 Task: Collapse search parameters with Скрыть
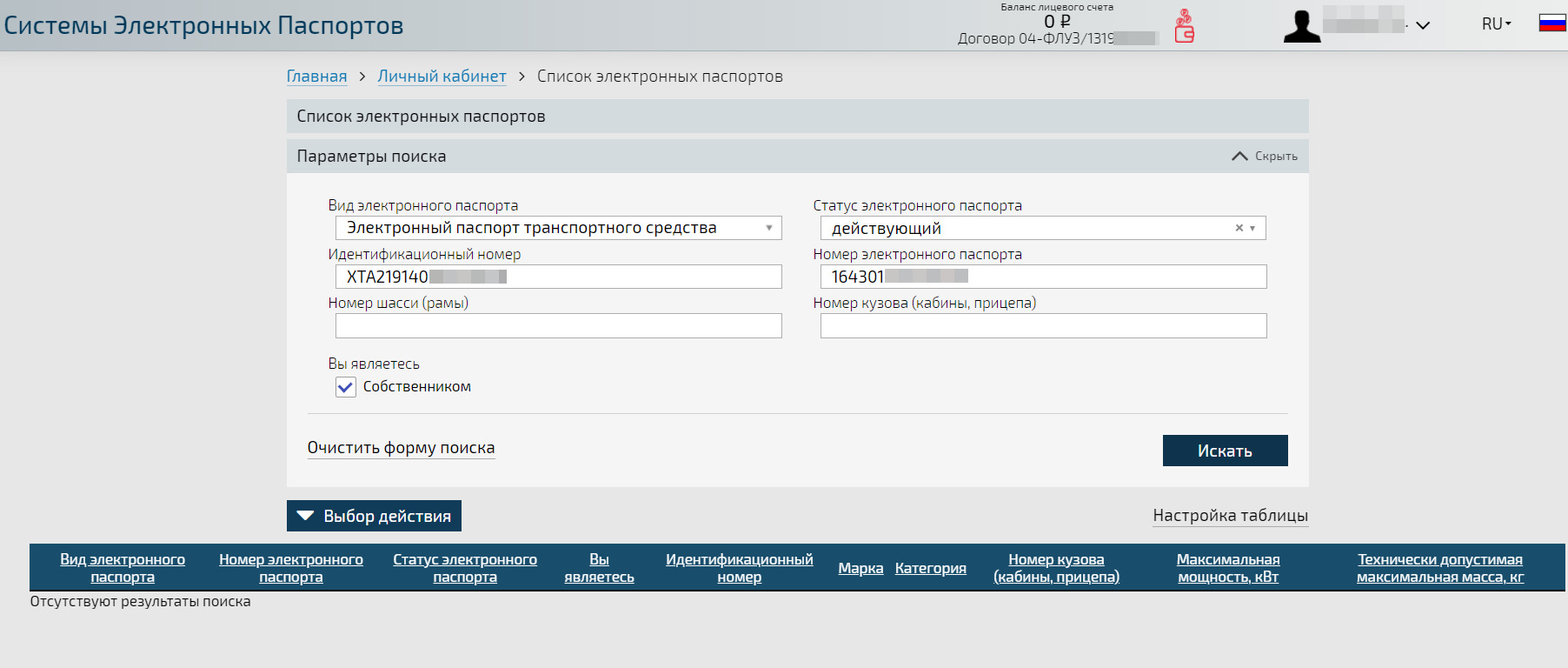1265,157
